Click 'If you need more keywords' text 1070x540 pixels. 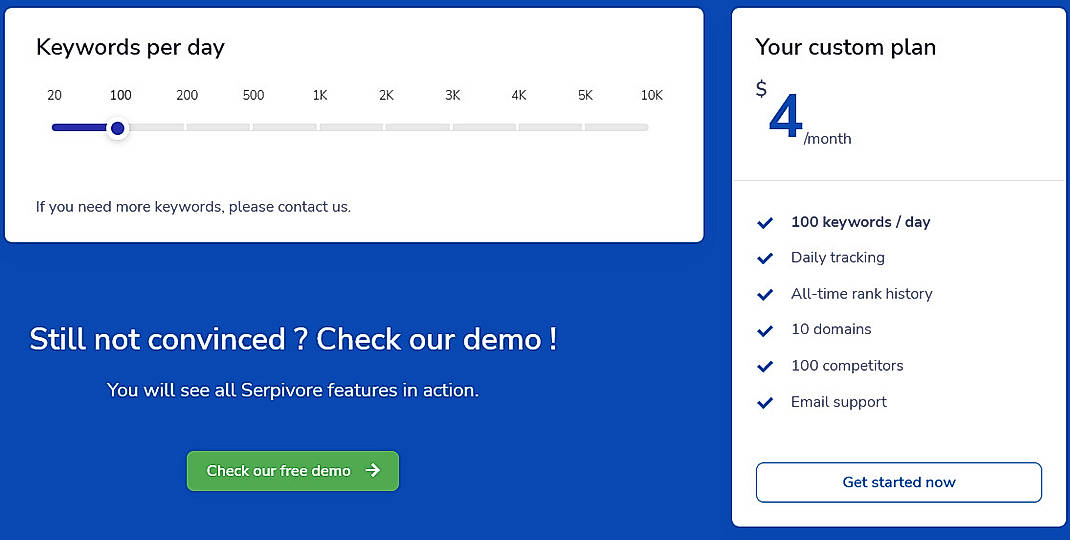click(x=193, y=206)
